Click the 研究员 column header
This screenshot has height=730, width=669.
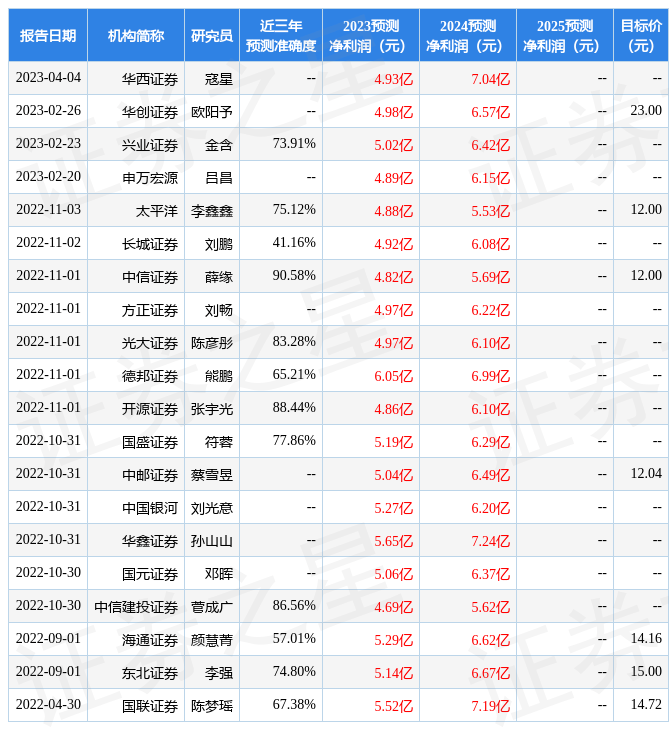212,35
